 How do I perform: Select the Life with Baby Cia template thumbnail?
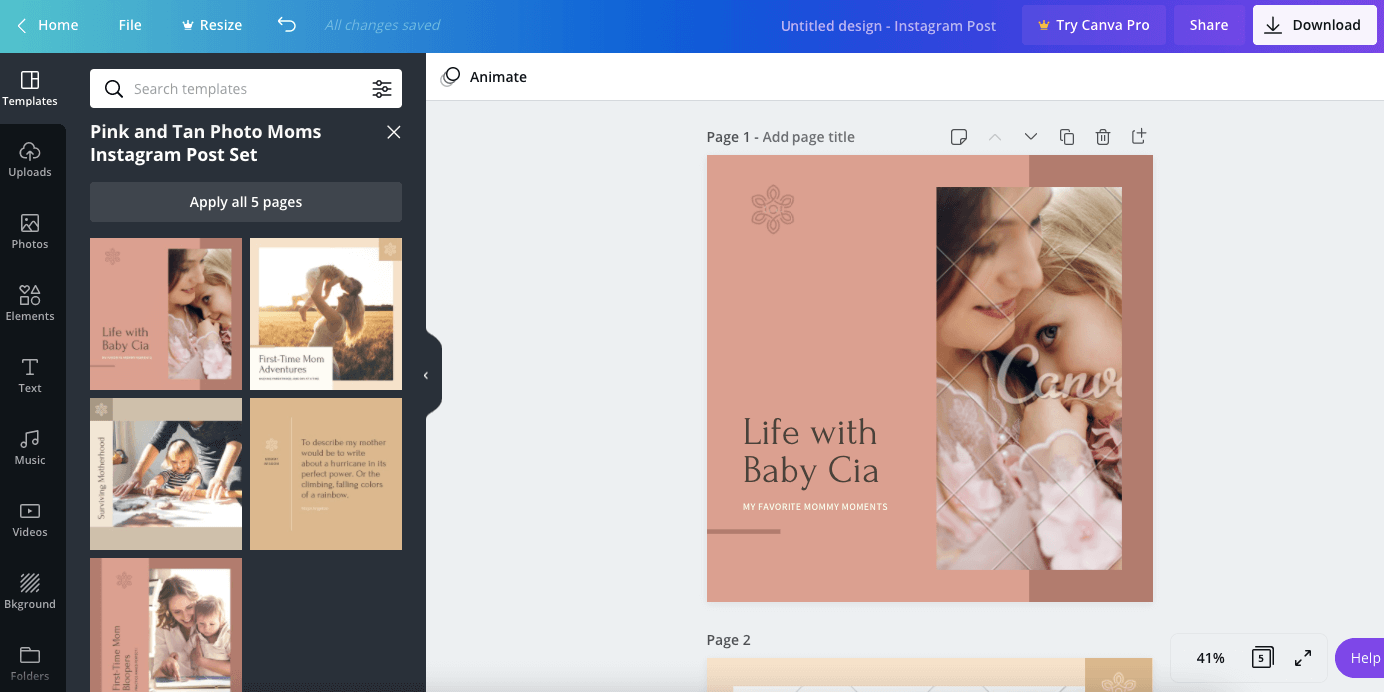pos(165,312)
